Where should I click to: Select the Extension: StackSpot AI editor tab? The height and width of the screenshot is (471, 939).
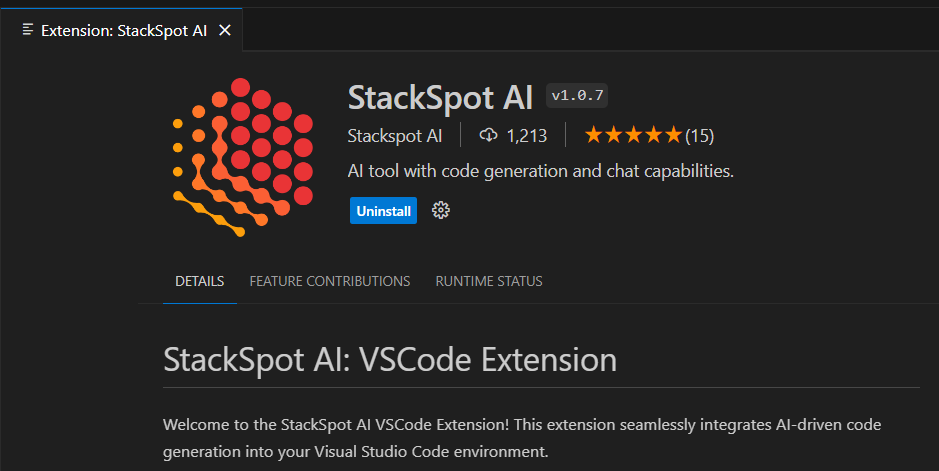tap(122, 30)
